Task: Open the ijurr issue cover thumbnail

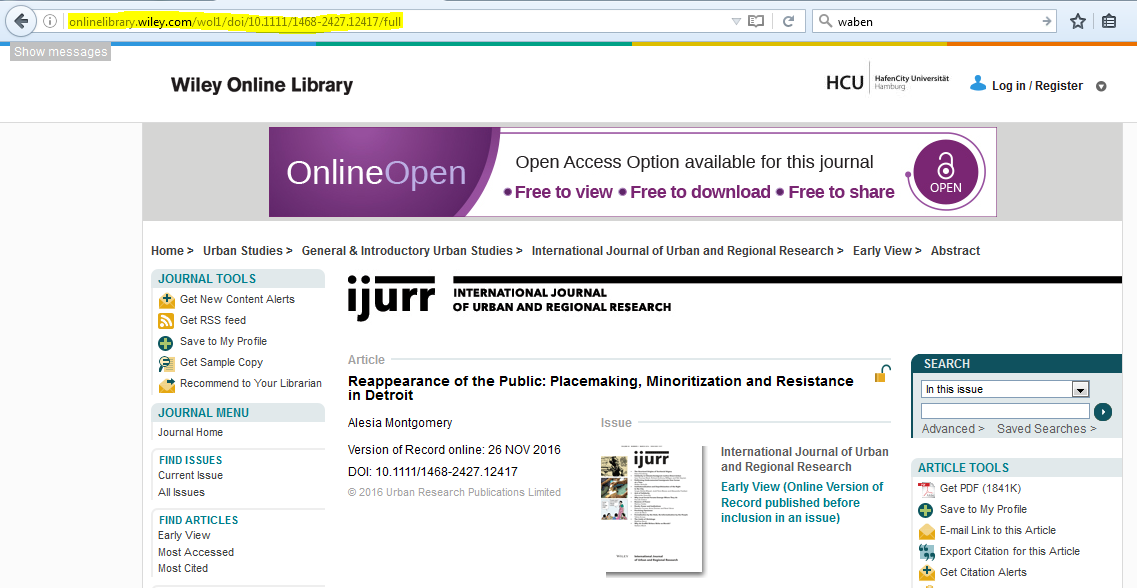Action: tap(652, 509)
